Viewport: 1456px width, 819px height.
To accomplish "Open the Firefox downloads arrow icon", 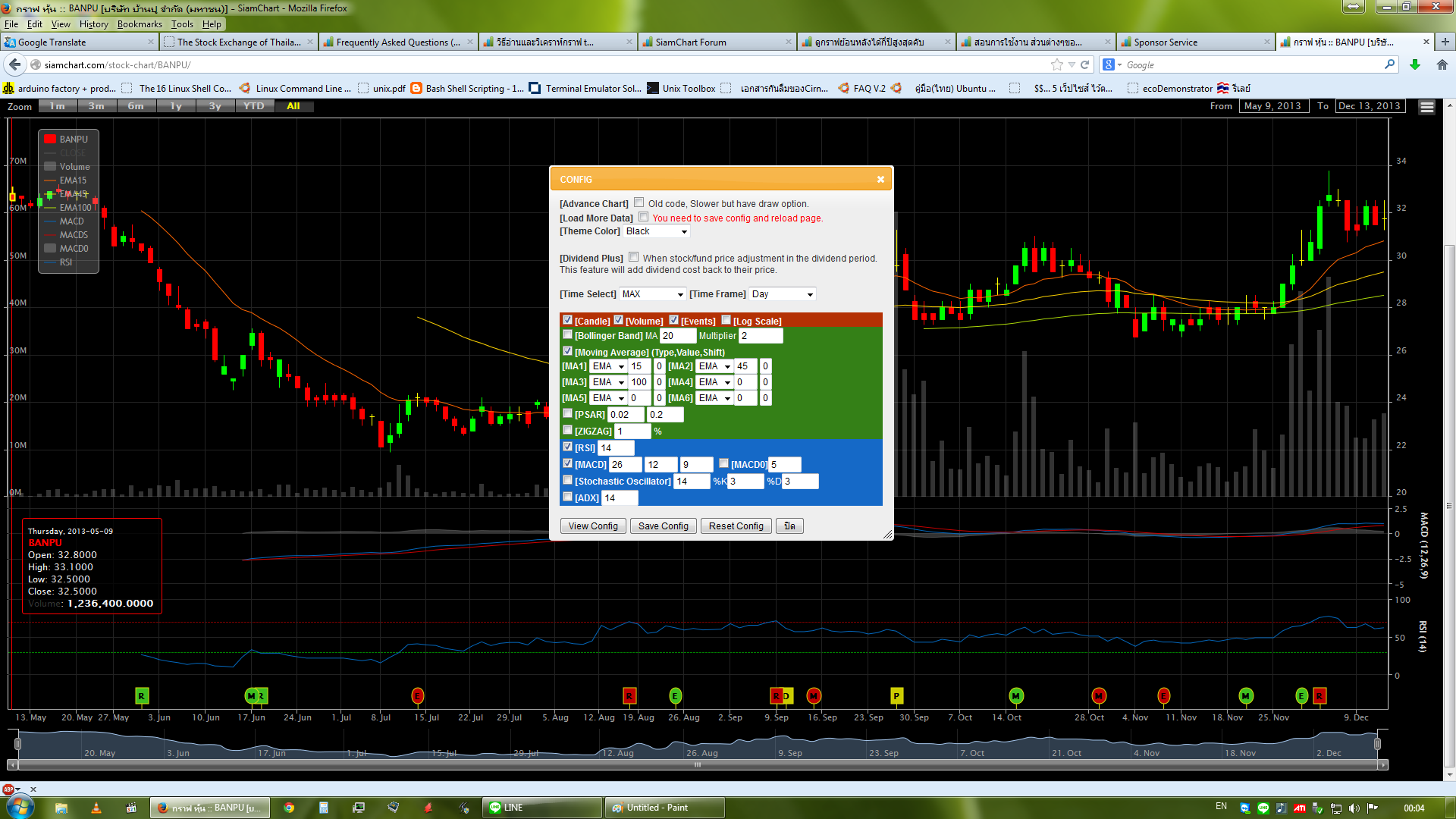I will click(x=1415, y=64).
